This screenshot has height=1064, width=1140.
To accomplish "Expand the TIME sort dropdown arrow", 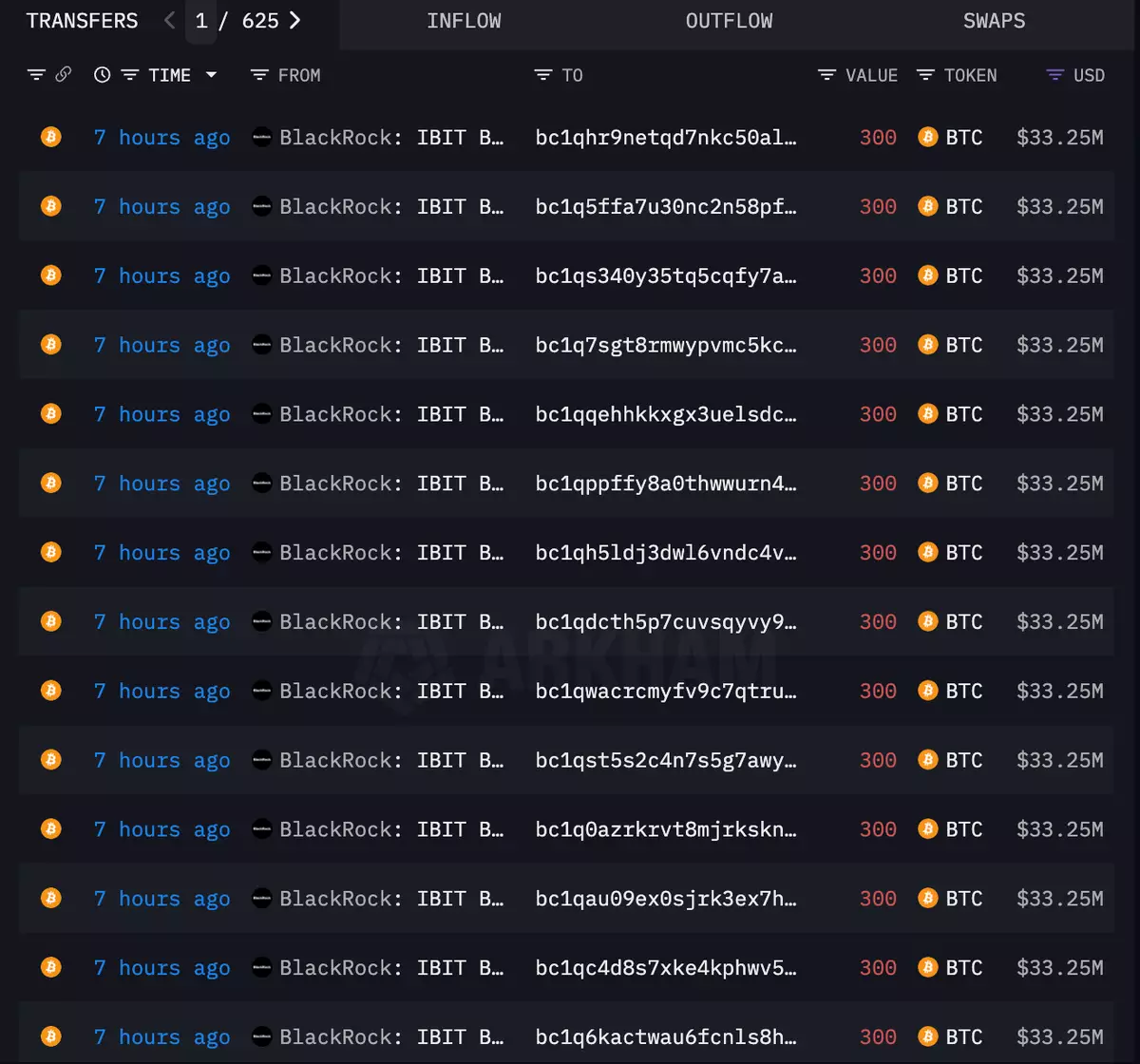I will 211,75.
